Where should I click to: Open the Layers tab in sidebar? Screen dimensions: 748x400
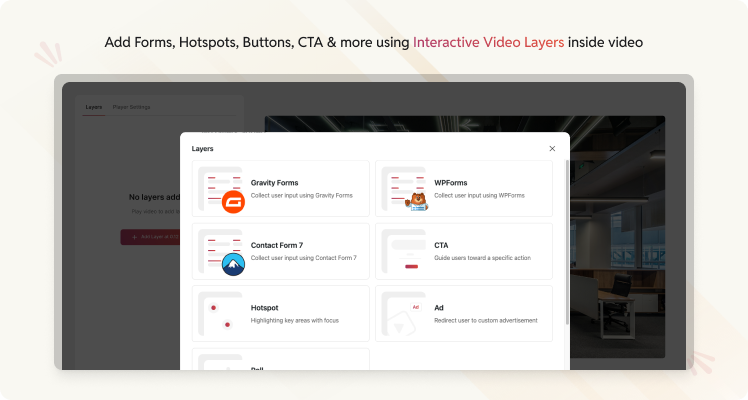coord(93,107)
